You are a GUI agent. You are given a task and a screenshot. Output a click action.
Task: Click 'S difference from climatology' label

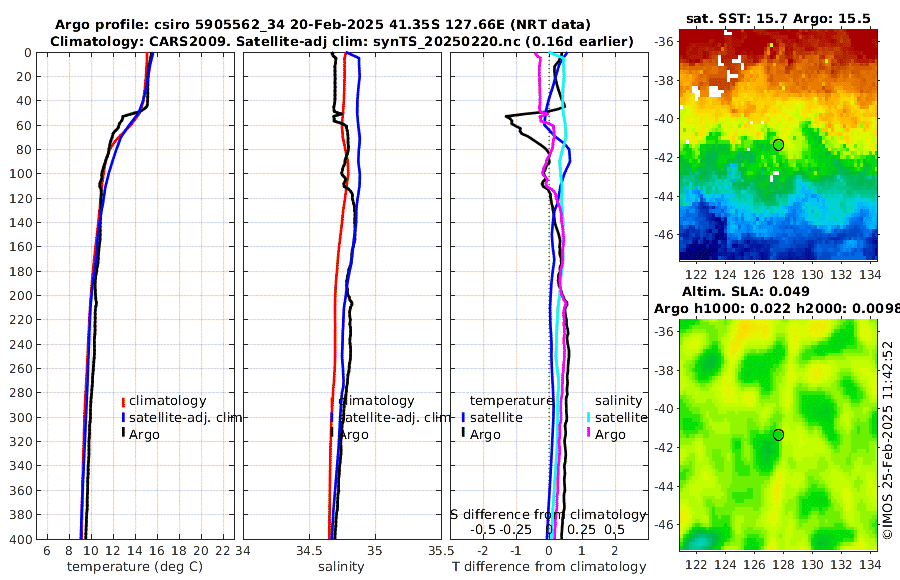click(x=548, y=515)
